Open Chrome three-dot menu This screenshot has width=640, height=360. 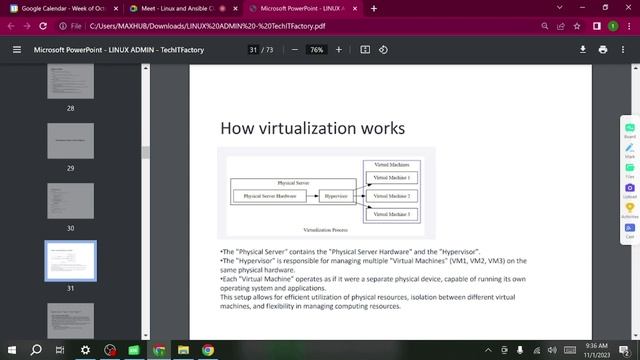[629, 26]
